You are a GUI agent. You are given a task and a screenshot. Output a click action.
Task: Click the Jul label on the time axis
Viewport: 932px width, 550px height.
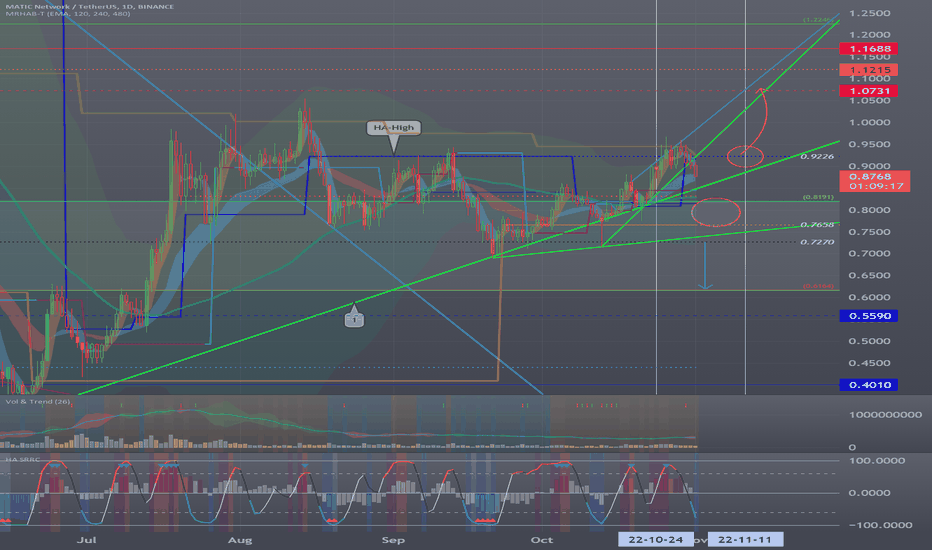click(87, 540)
